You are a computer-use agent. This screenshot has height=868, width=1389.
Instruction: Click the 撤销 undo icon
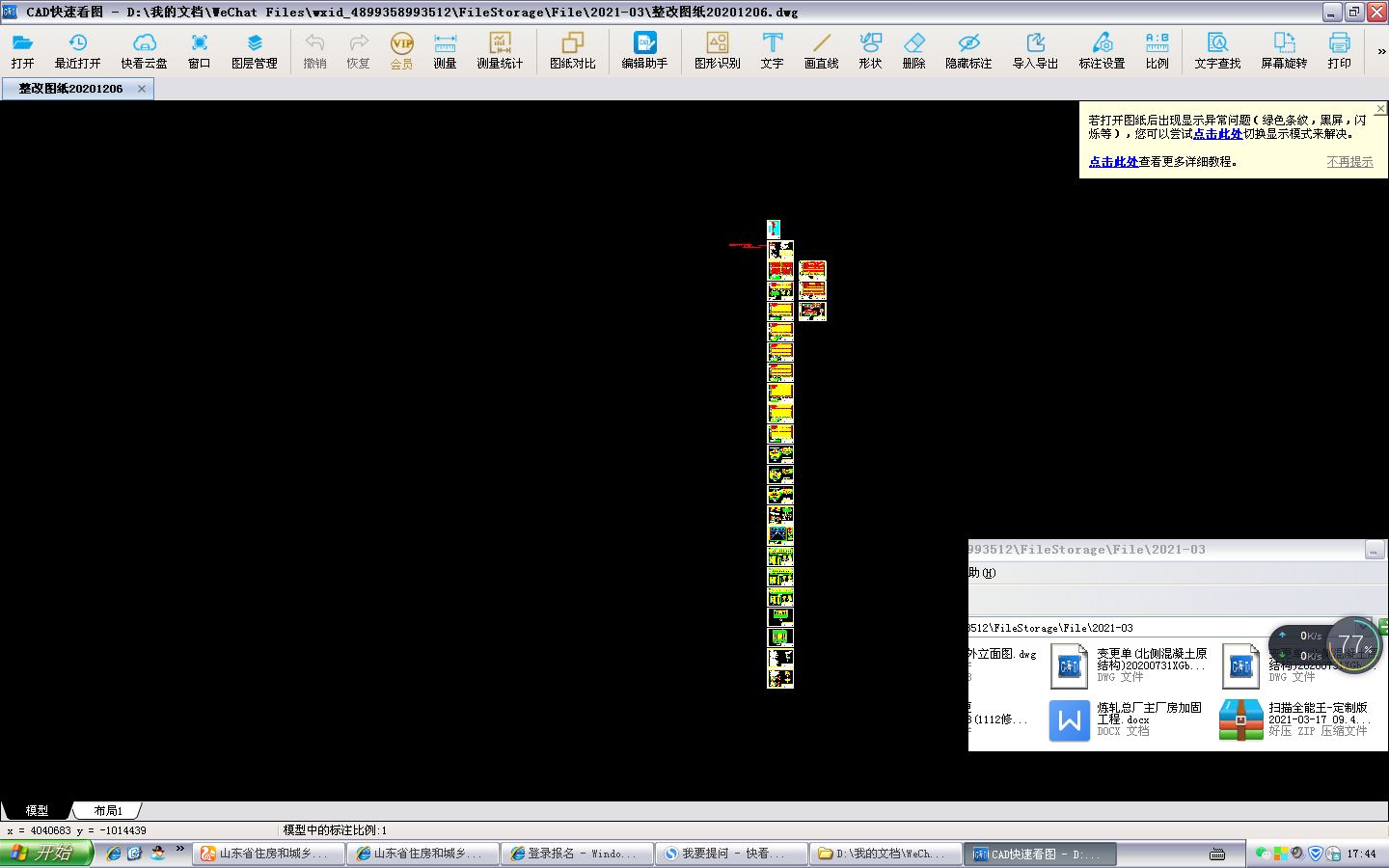(x=314, y=50)
